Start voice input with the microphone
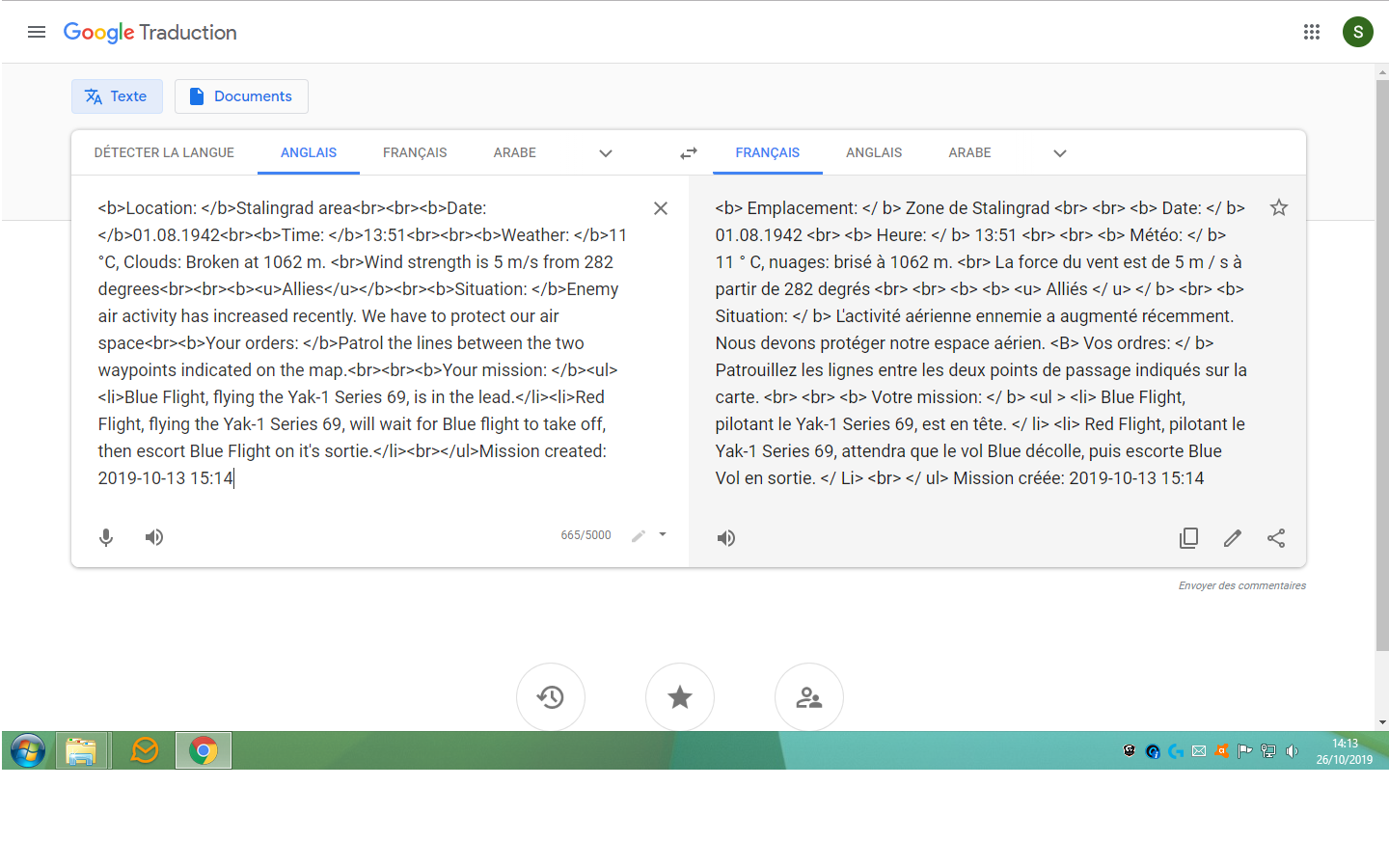This screenshot has width=1389, height=868. pyautogui.click(x=106, y=537)
